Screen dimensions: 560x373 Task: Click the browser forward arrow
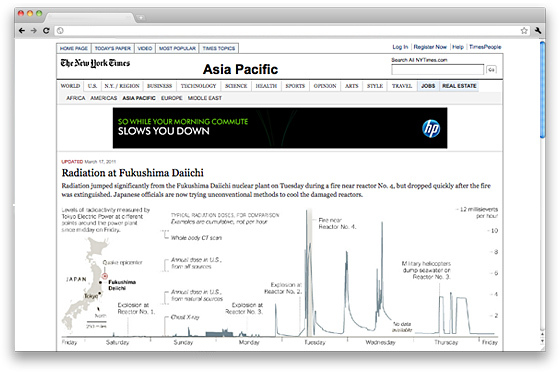[x=34, y=31]
